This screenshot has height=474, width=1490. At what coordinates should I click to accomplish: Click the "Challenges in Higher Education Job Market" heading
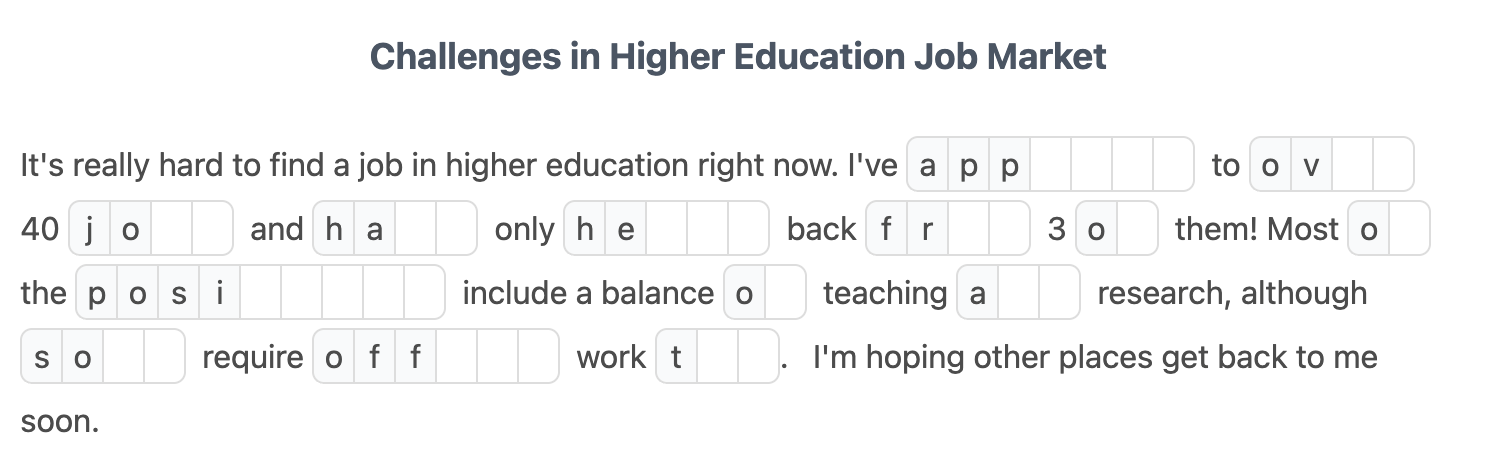738,57
